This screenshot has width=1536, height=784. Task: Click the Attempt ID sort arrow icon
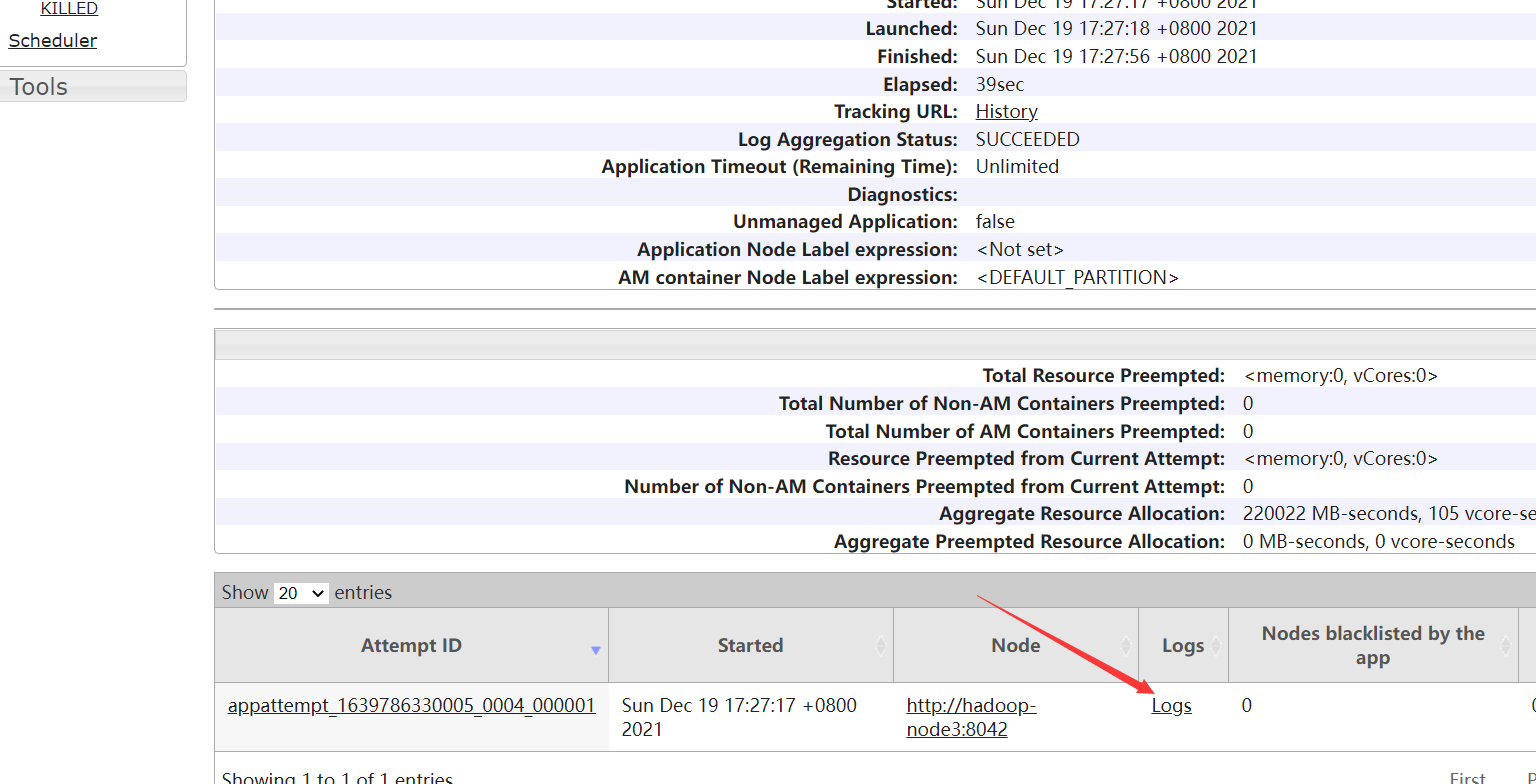click(x=595, y=650)
